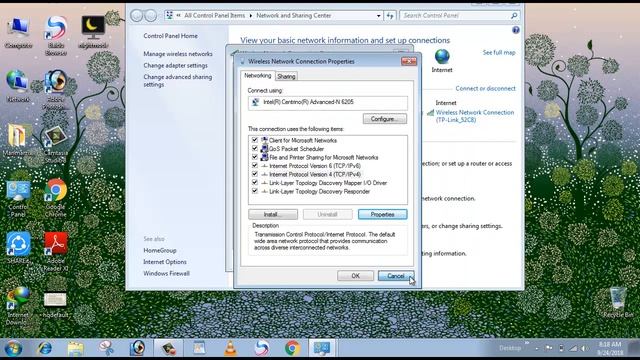Click the Configure... button
The image size is (640, 360).
[384, 119]
